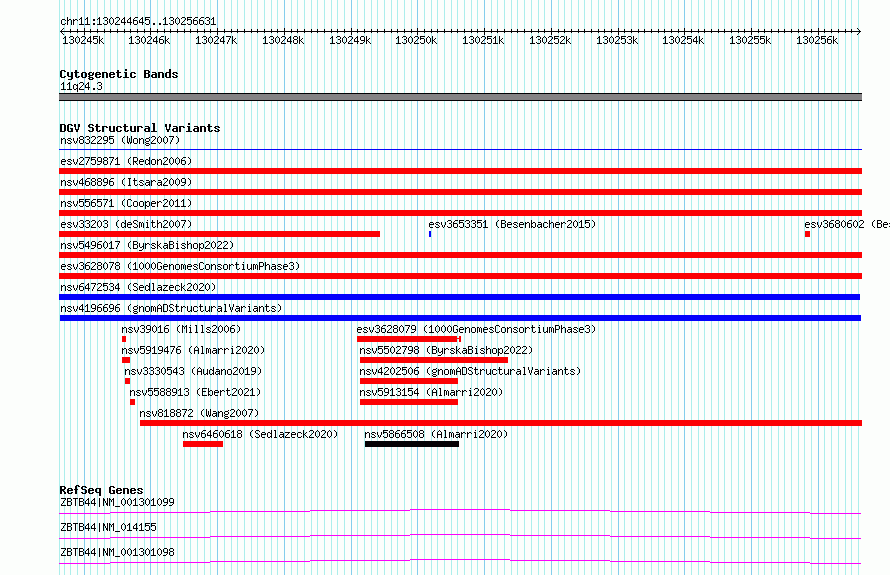Image resolution: width=890 pixels, height=575 pixels.
Task: Open the nsv6472534 (Sedlazeck2020) variant label
Action: tap(138, 287)
